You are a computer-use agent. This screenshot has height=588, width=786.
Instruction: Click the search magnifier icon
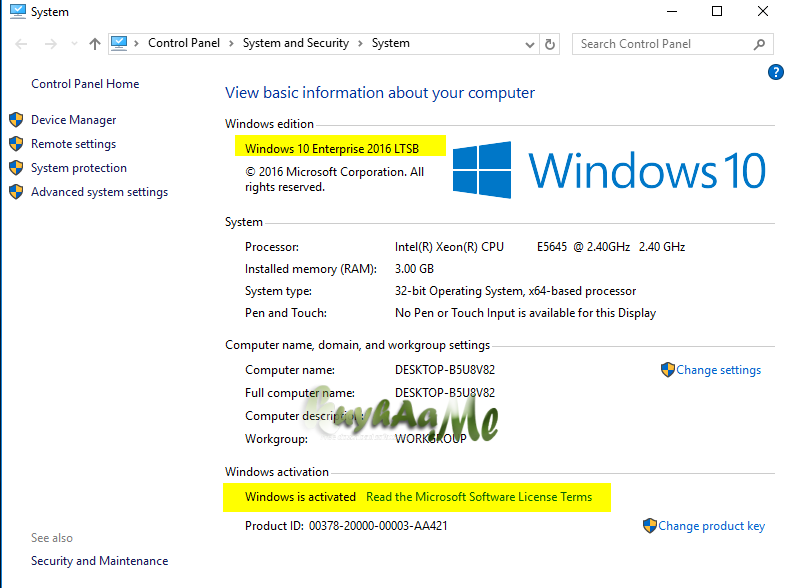[x=759, y=44]
